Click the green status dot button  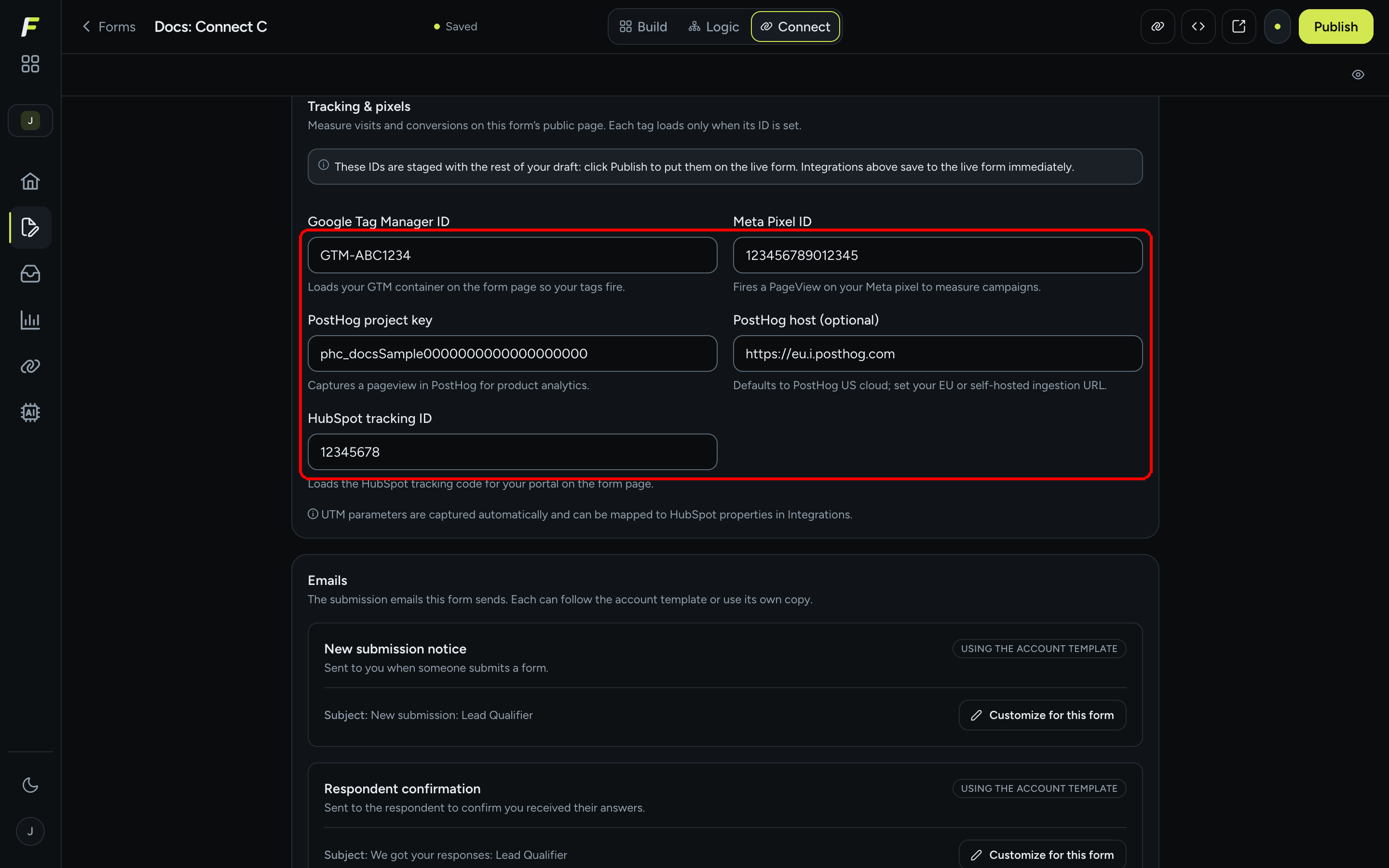(1277, 27)
